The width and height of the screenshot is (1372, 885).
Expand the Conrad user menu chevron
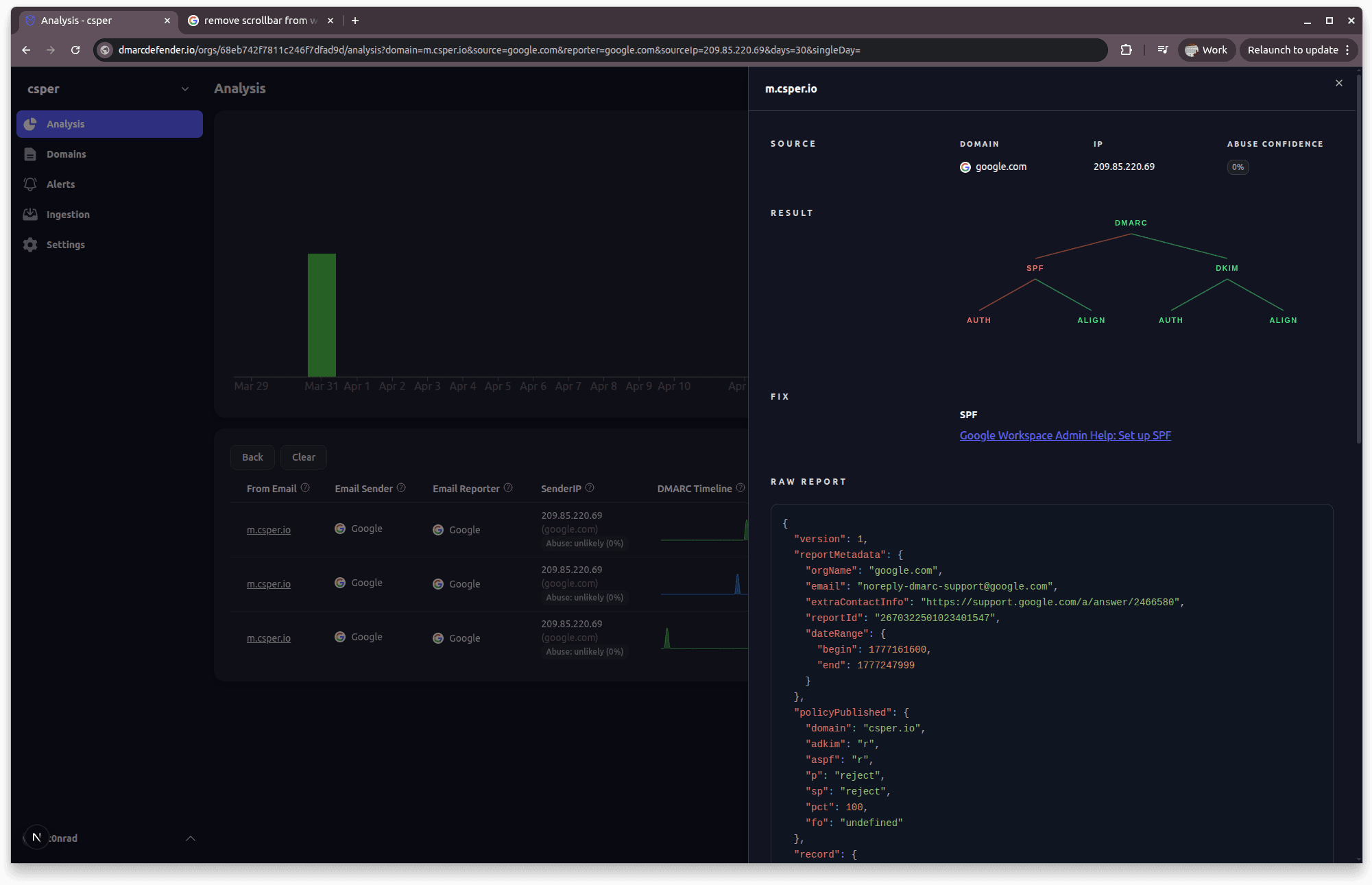(191, 838)
